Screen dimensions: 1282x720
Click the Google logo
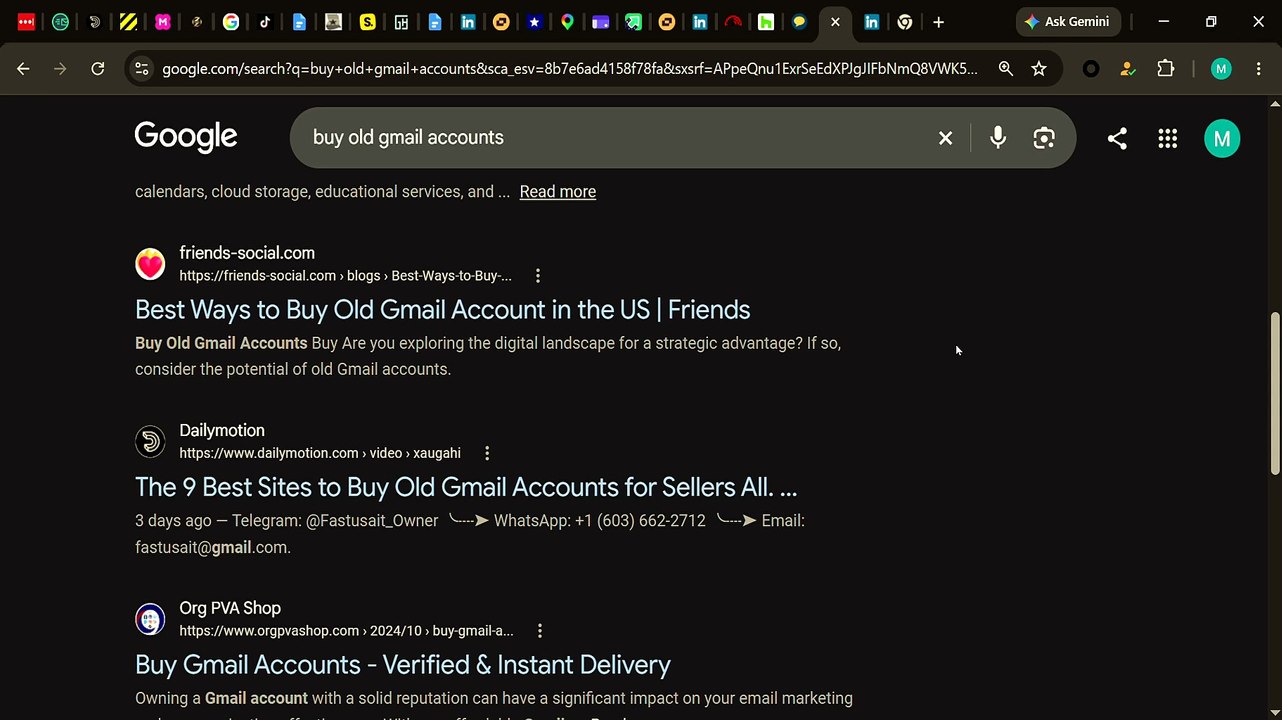pos(186,137)
